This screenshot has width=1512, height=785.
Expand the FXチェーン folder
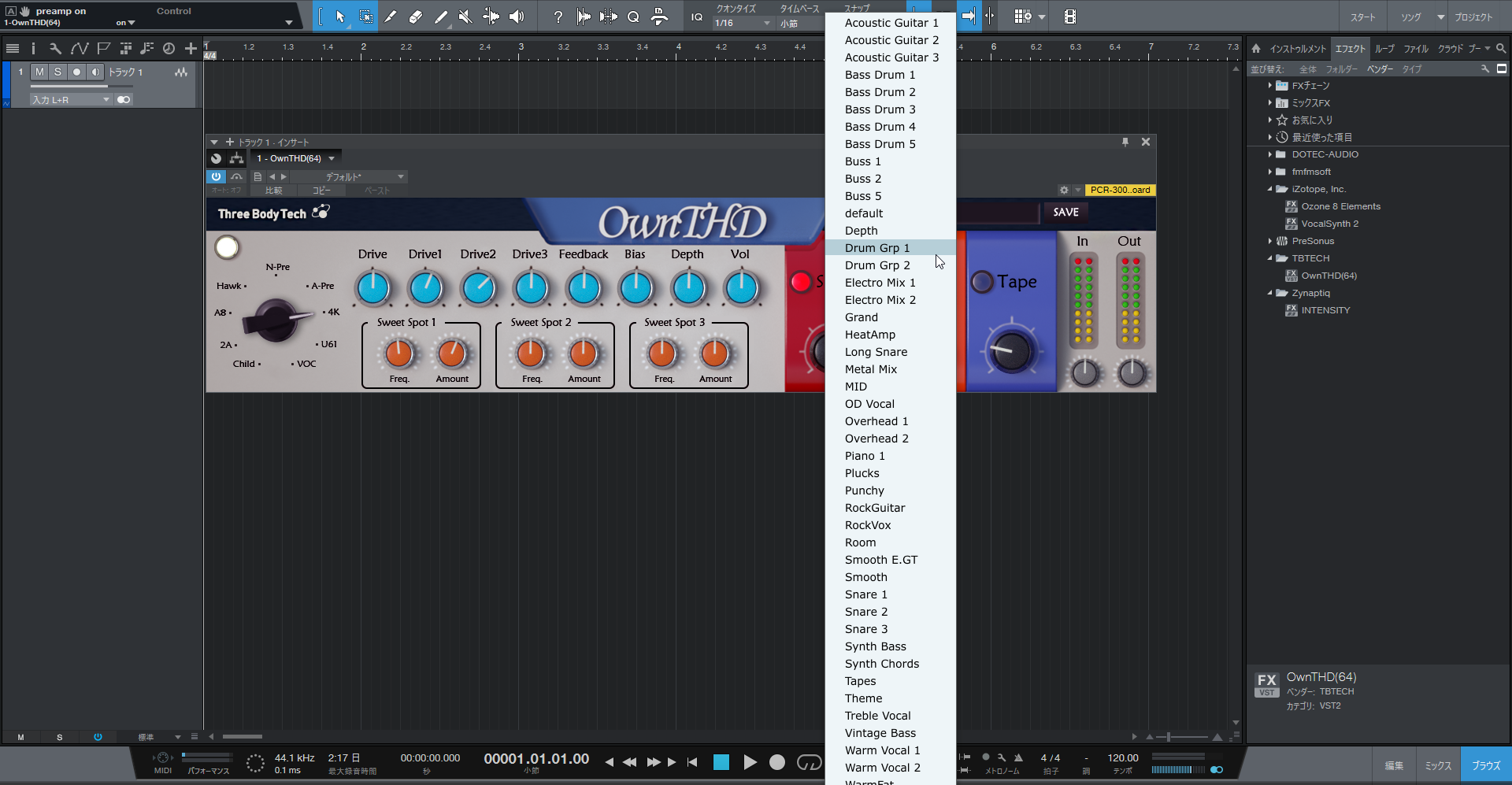[1270, 85]
